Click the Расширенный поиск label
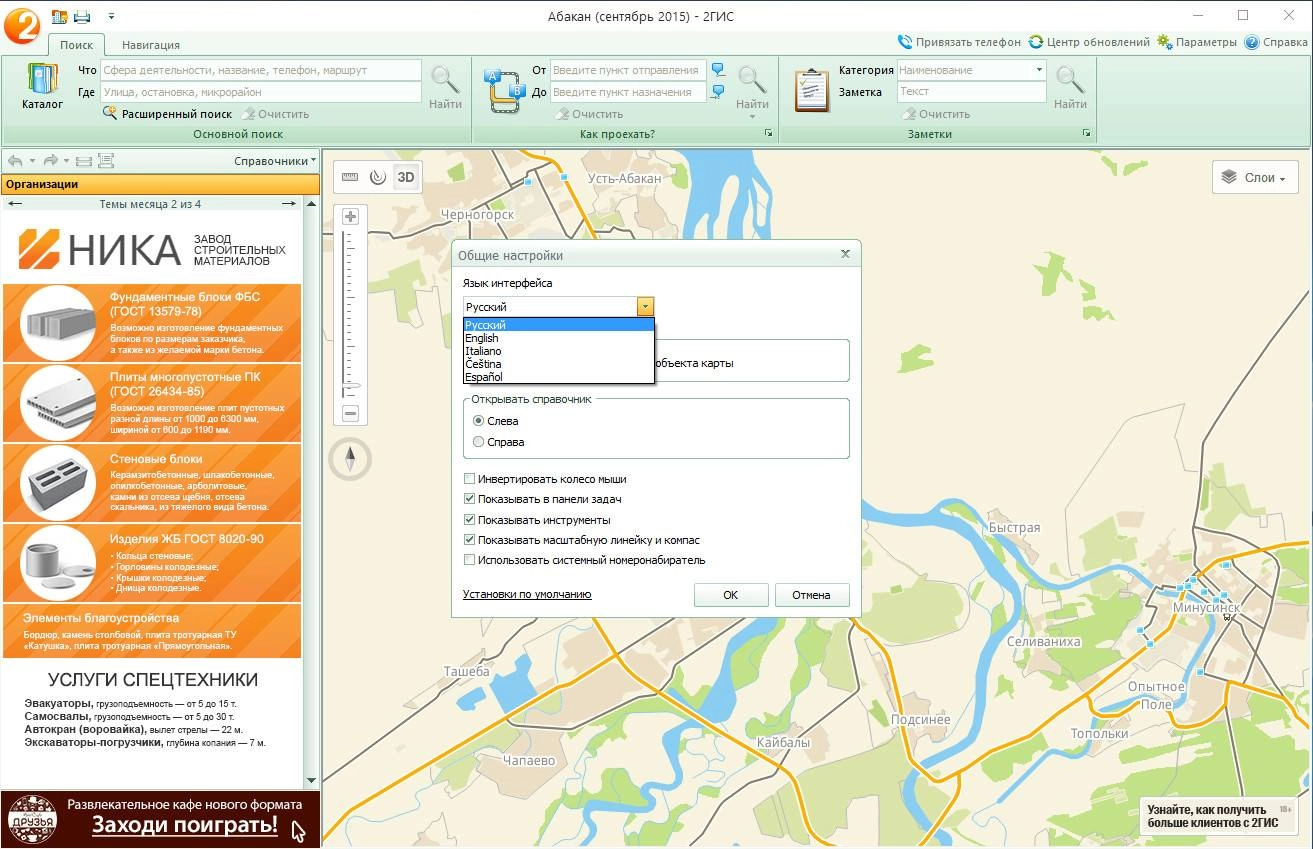This screenshot has width=1313, height=849. click(x=177, y=114)
